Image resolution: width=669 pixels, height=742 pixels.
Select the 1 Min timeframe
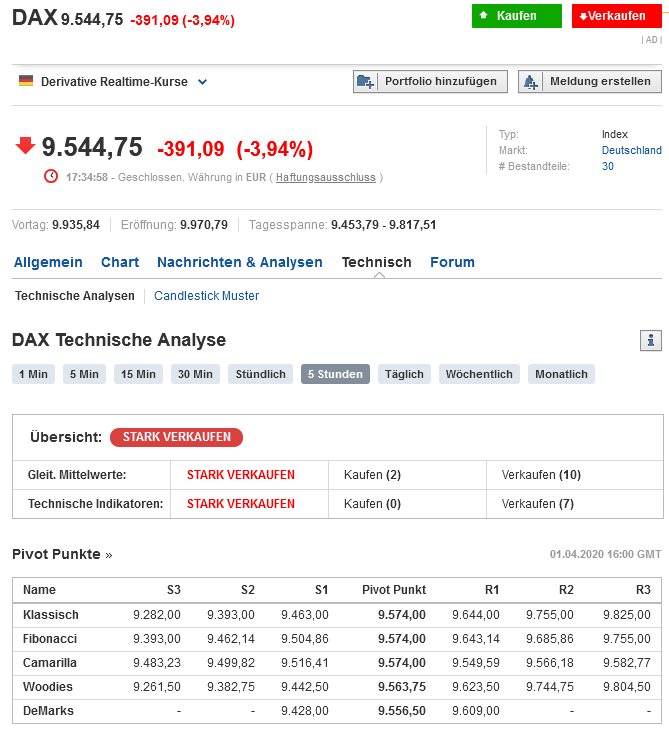(34, 374)
